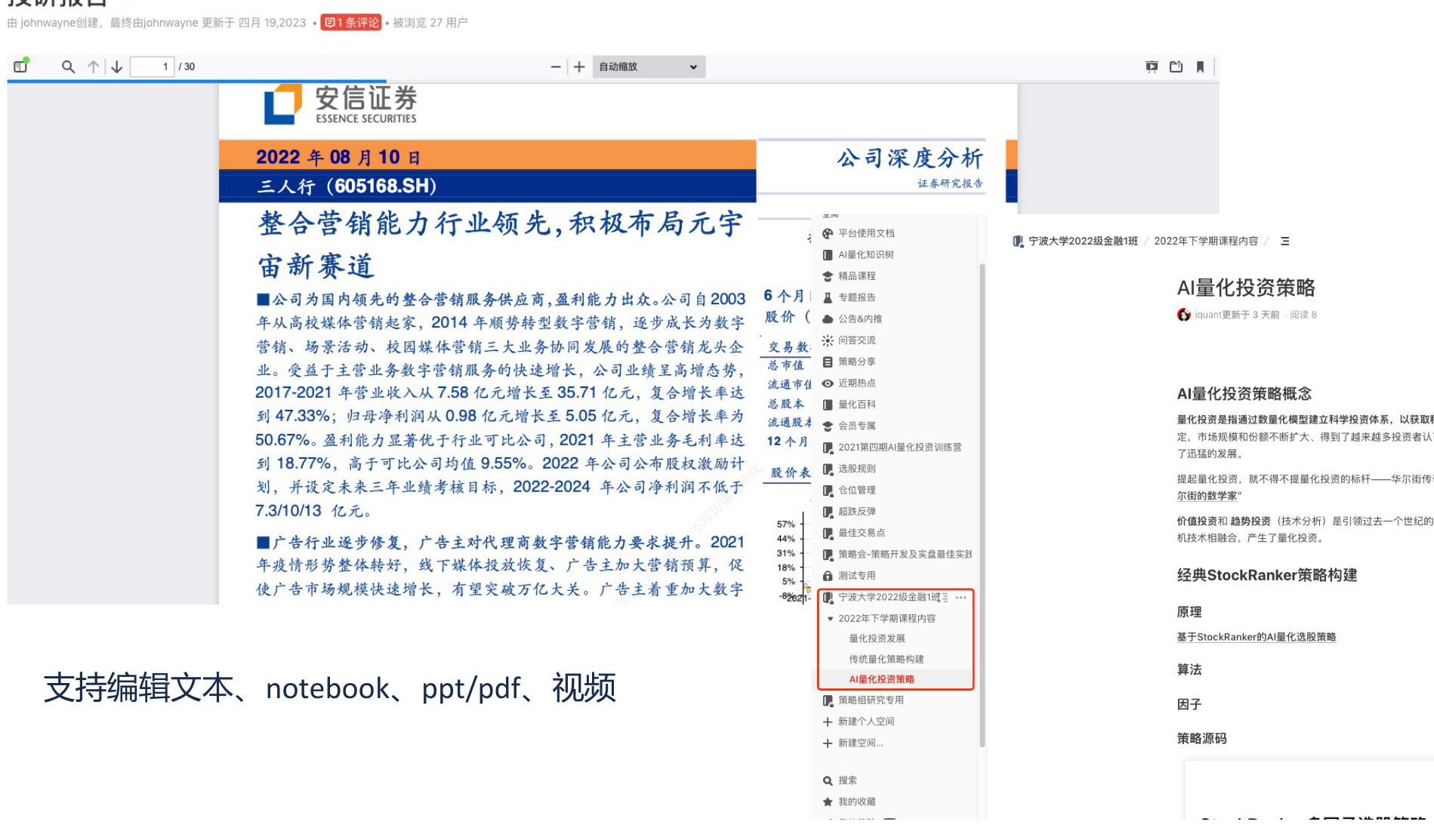Click the bookmark icon in PDF toolbar

pyautogui.click(x=1200, y=66)
